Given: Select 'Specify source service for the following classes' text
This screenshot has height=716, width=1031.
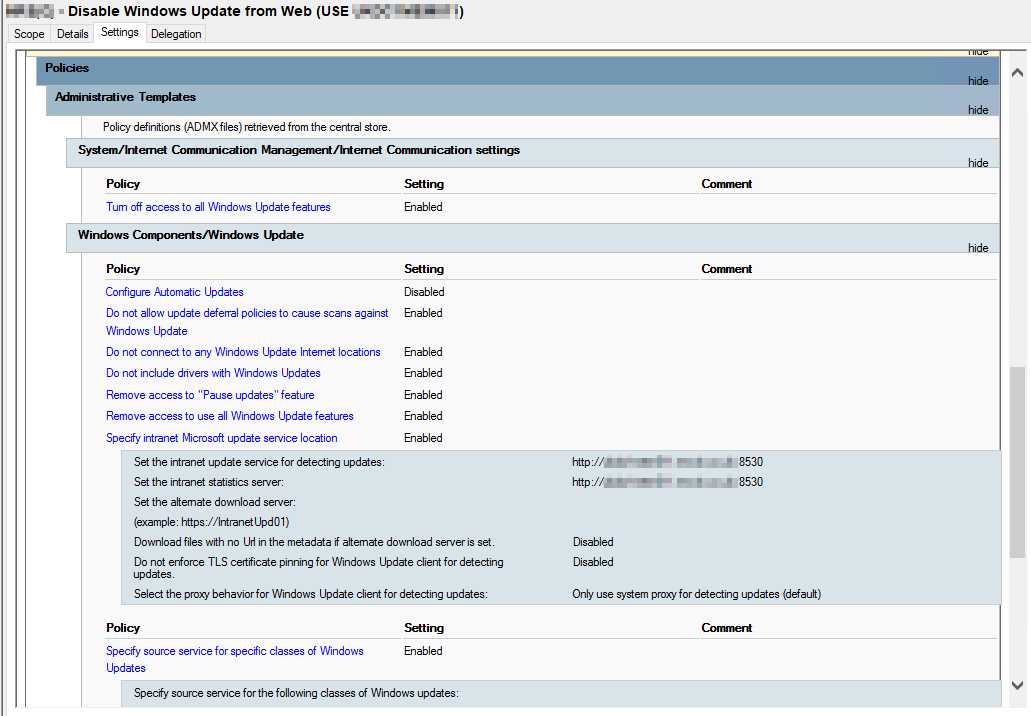Looking at the screenshot, I should [x=297, y=692].
